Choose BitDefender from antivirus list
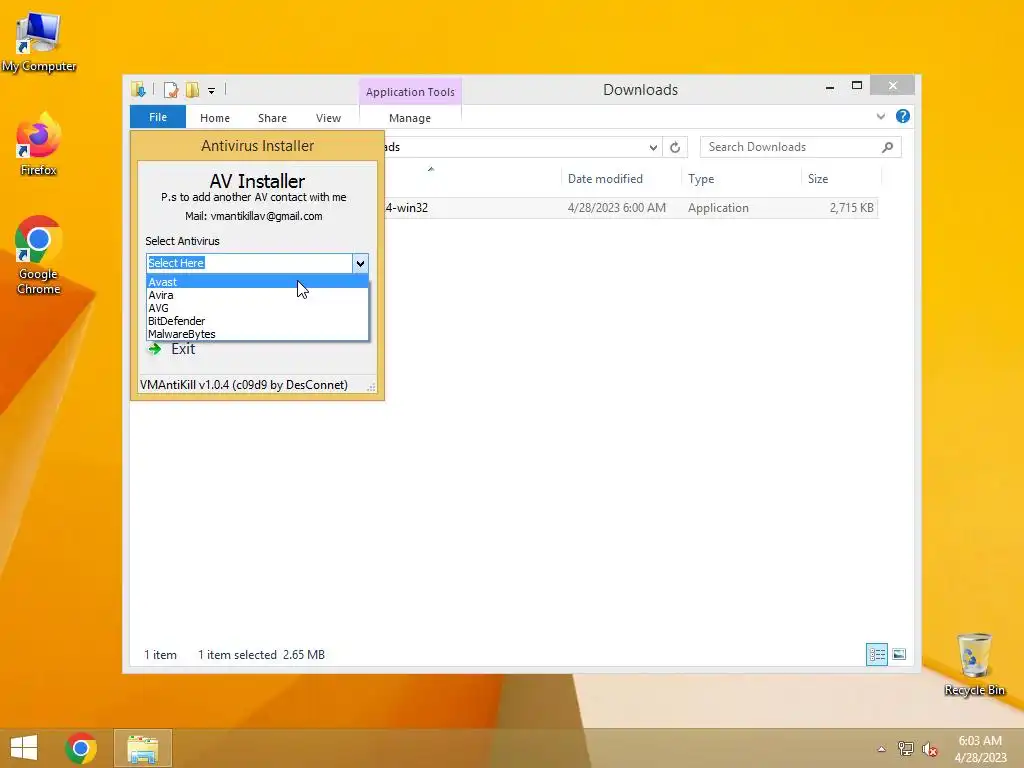 click(257, 321)
